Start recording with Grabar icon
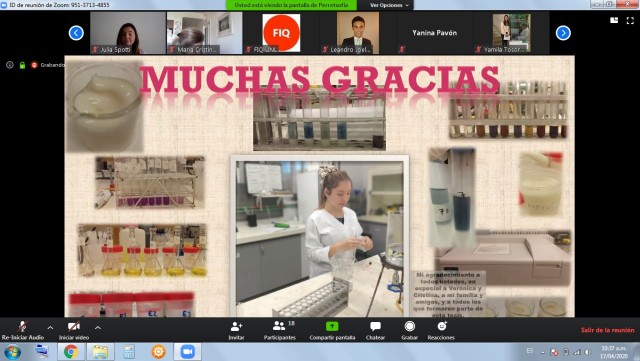640x361 pixels. [x=409, y=326]
